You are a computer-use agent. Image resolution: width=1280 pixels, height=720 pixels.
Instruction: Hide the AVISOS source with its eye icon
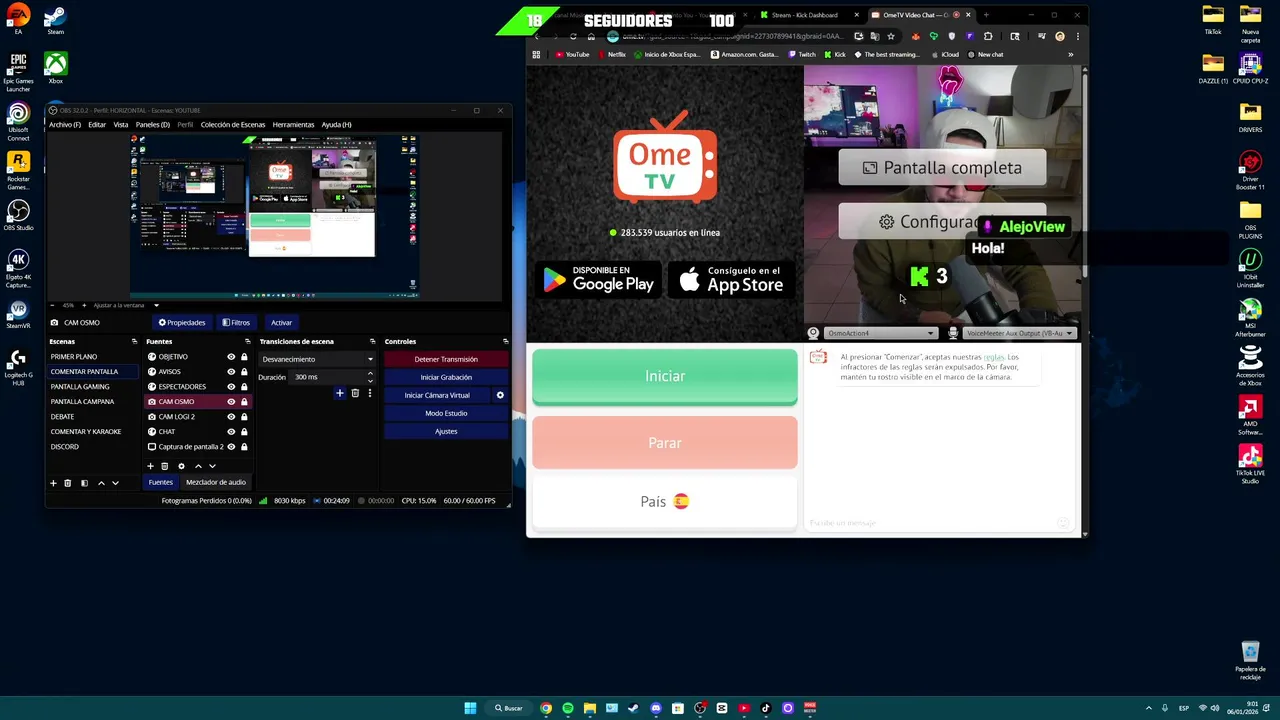(x=231, y=372)
